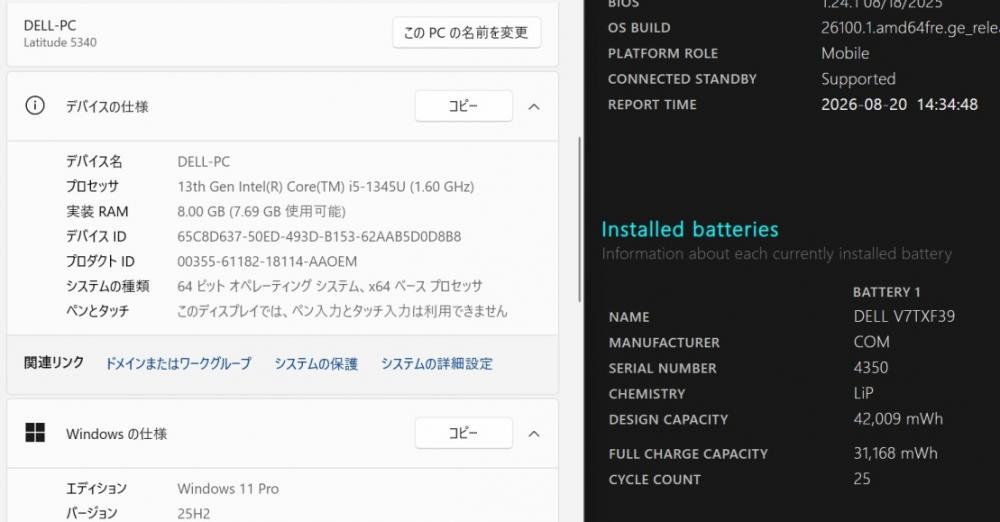Collapse the device specifications section
The width and height of the screenshot is (1000, 522).
coord(534,107)
